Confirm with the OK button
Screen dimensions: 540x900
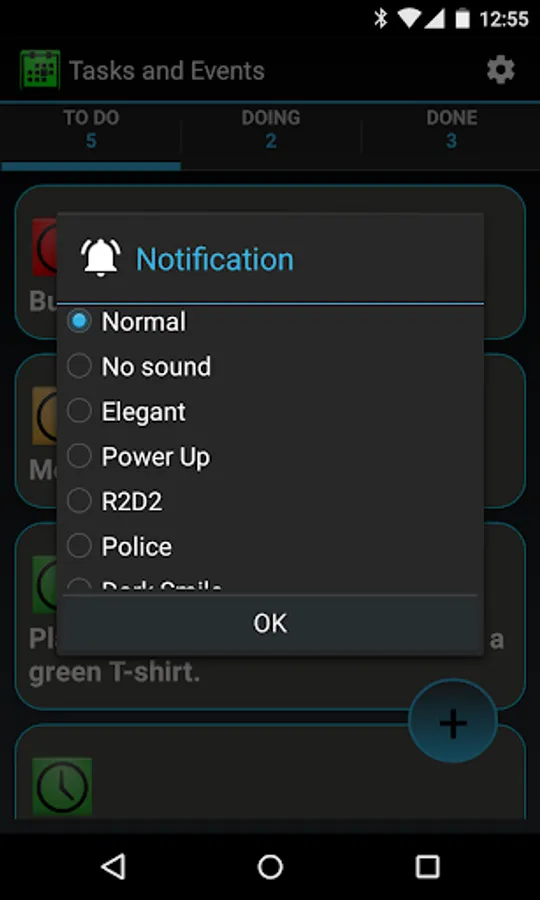(x=270, y=623)
